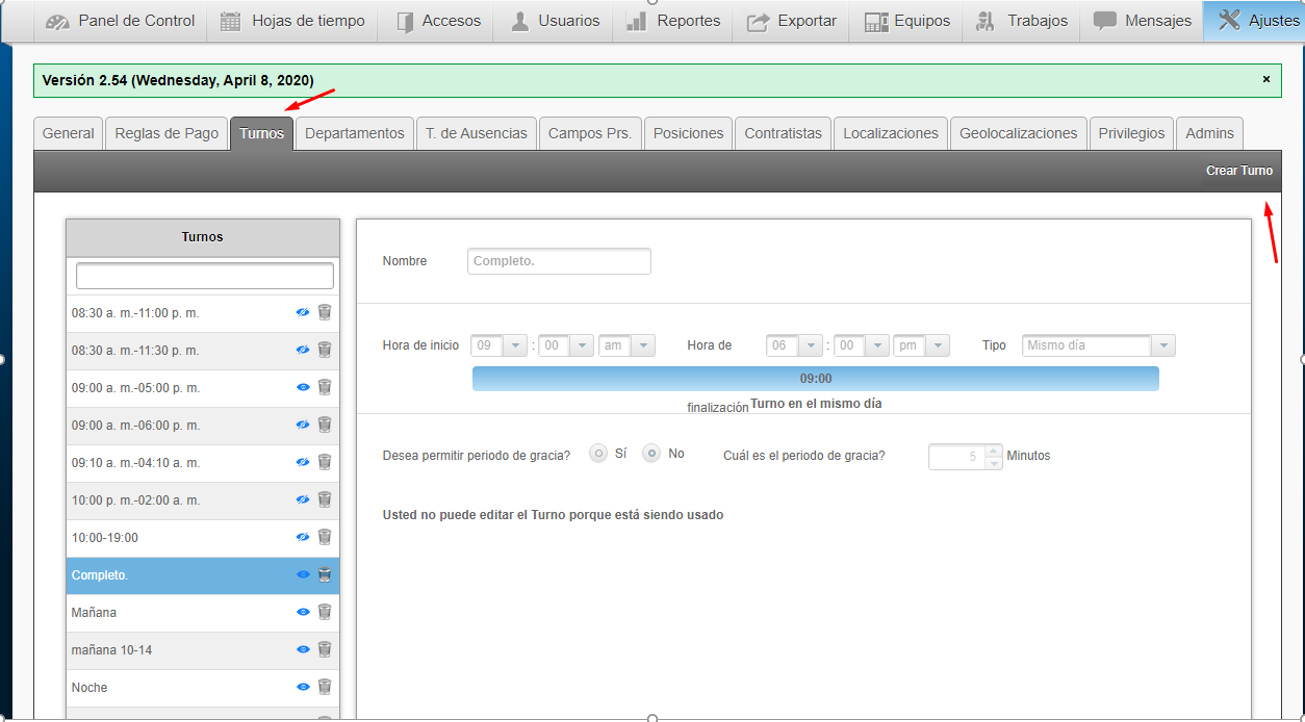This screenshot has height=722, width=1305.
Task: Select the 09:00 a. m.-05:00 p. m. shift row
Action: coord(203,388)
